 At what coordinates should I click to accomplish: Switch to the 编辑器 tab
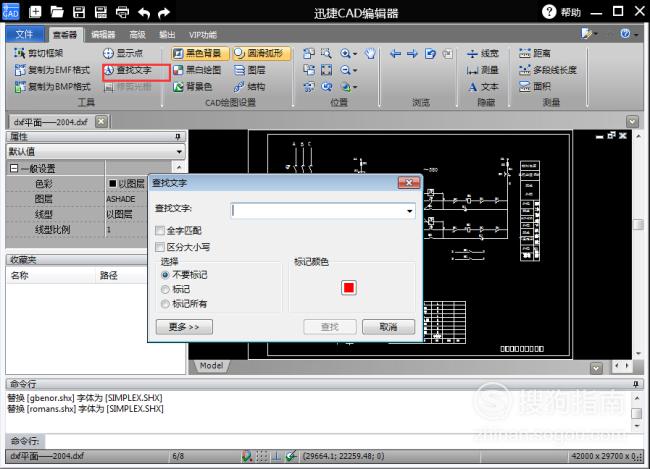click(x=103, y=35)
